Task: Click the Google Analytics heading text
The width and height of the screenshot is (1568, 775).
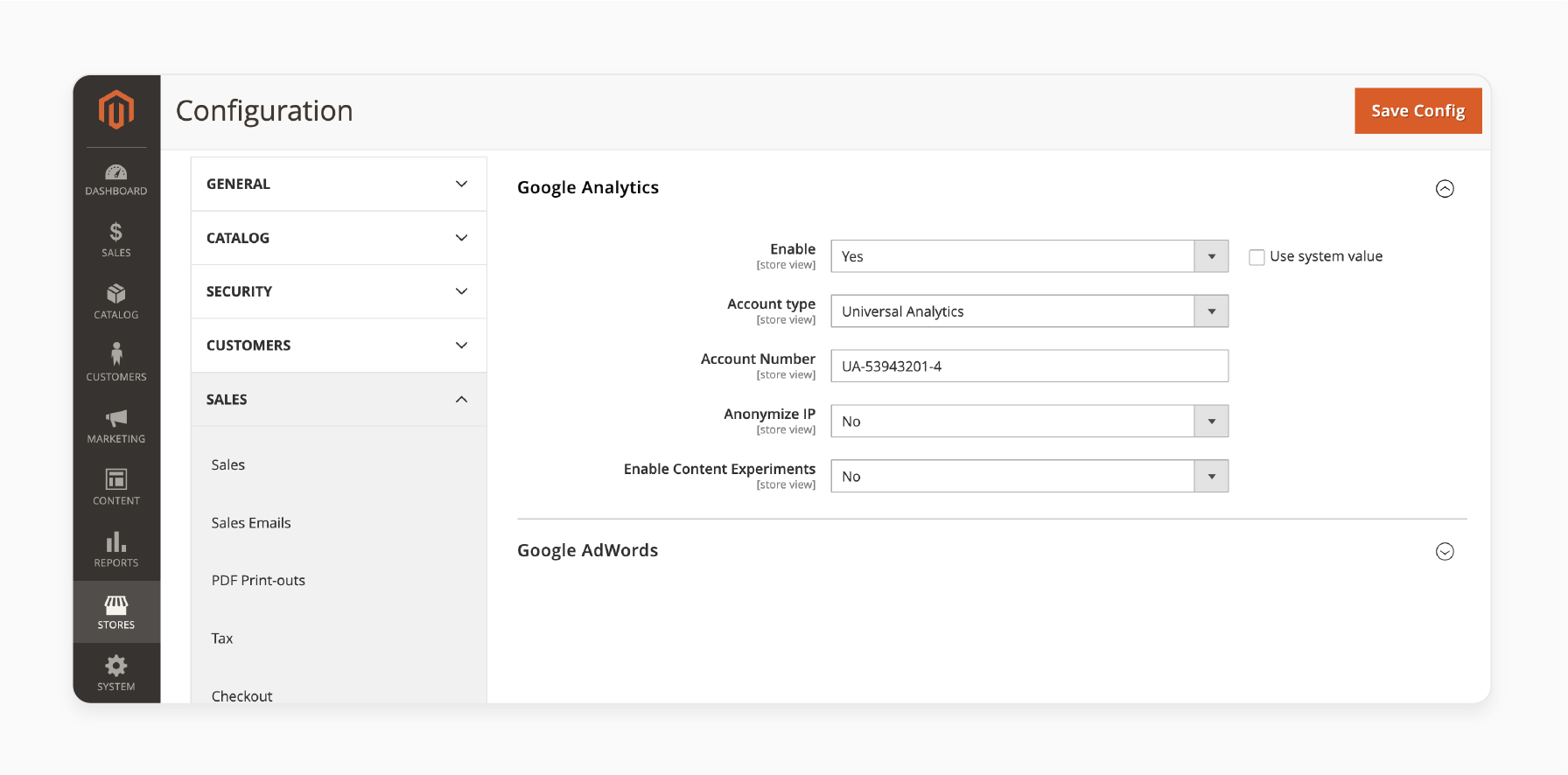Action: (x=588, y=188)
